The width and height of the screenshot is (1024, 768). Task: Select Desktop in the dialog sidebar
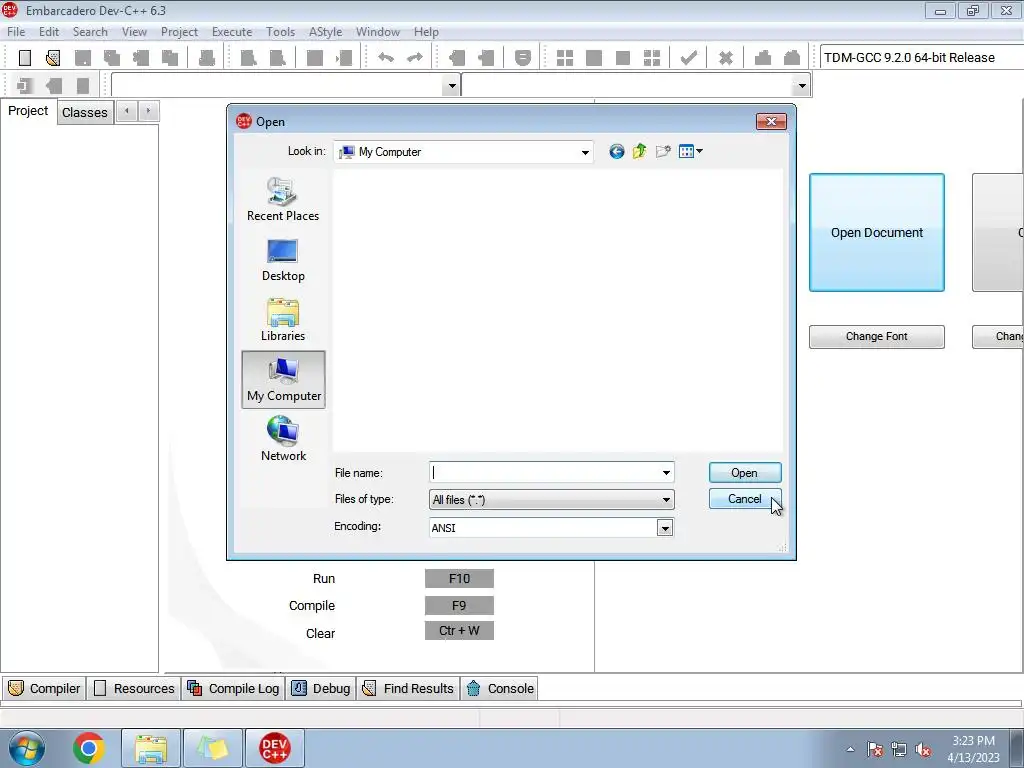(283, 260)
